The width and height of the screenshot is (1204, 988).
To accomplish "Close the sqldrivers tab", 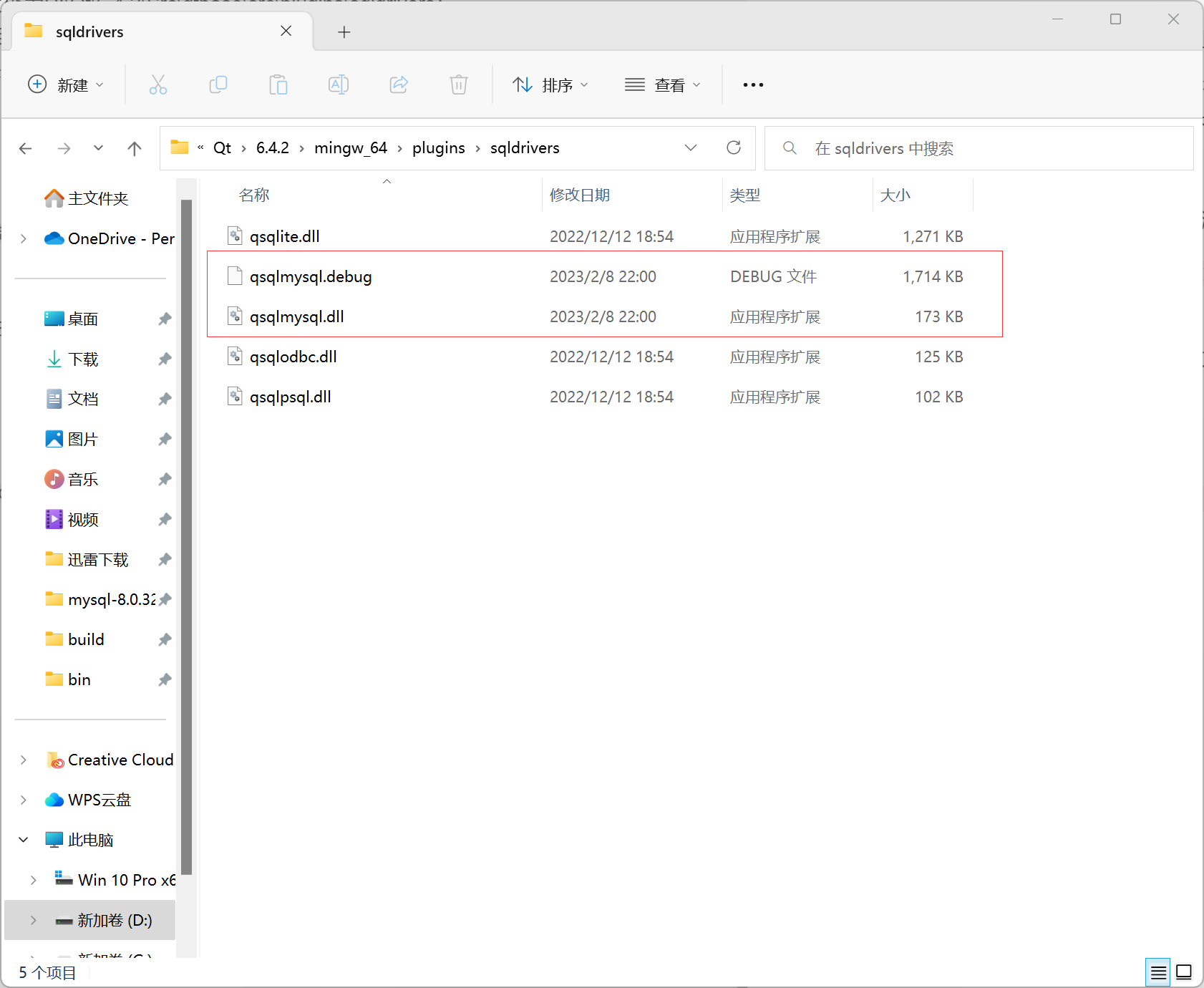I will 286,31.
